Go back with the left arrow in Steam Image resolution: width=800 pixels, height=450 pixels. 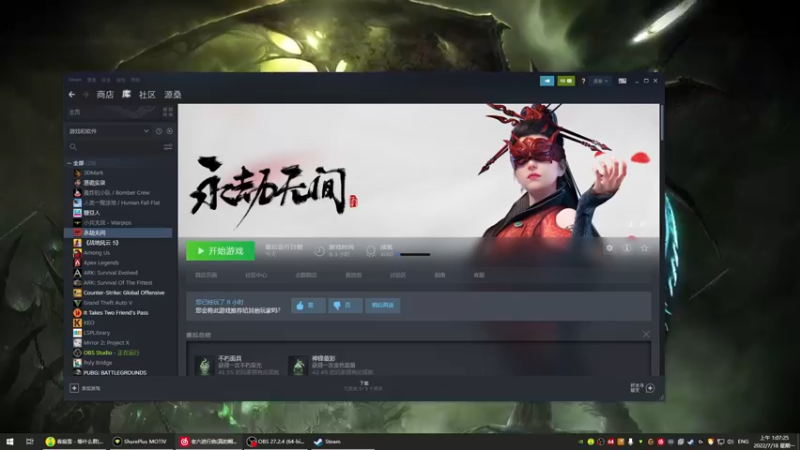click(72, 94)
